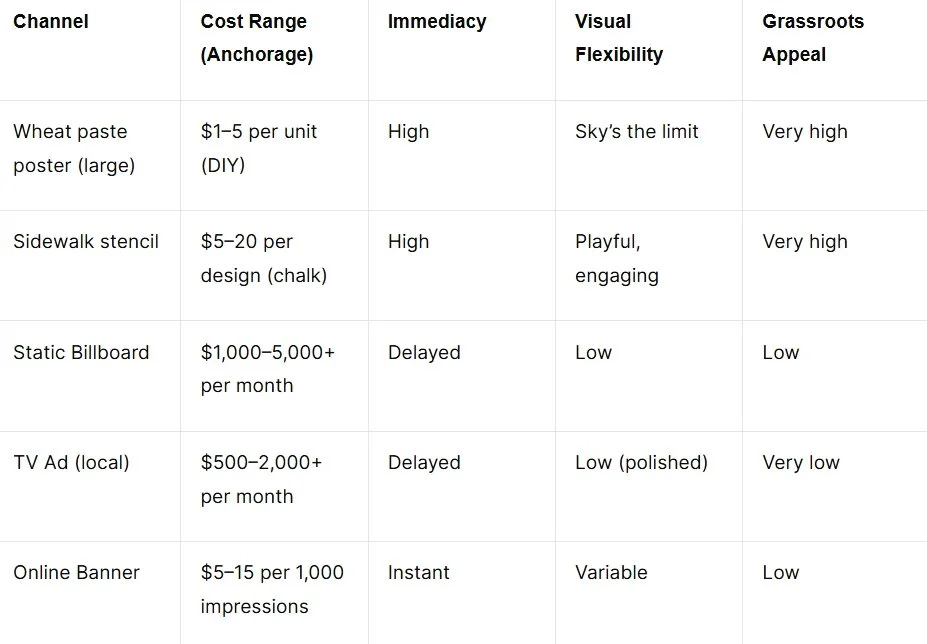Viewport: 927px width, 644px height.
Task: Select the Wheat paste poster cell
Action: pyautogui.click(x=74, y=148)
